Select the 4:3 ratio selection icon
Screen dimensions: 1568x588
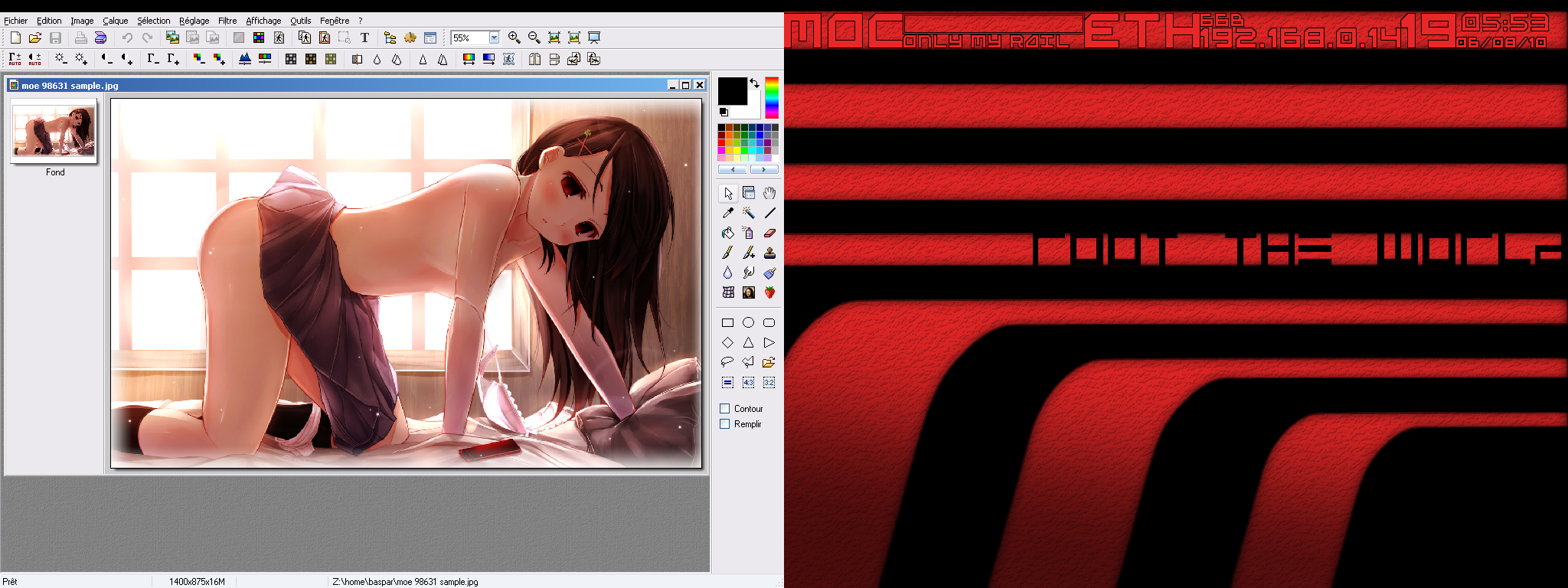[748, 382]
